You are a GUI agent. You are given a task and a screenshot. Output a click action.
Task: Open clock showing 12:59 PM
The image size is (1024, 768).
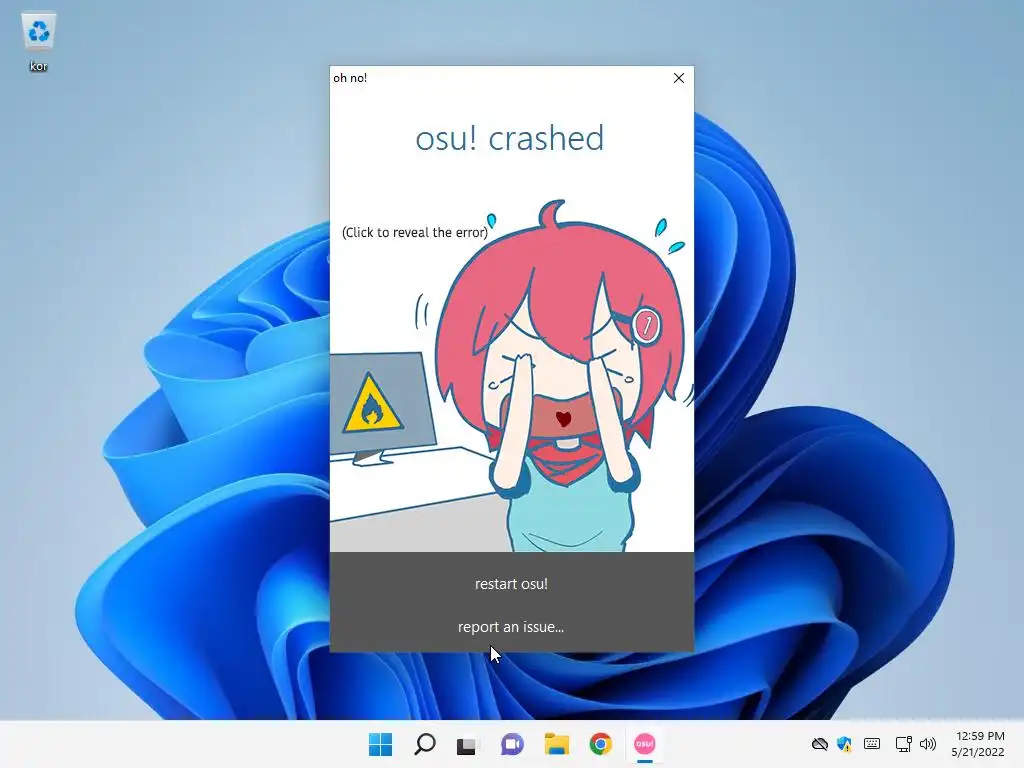pyautogui.click(x=978, y=744)
